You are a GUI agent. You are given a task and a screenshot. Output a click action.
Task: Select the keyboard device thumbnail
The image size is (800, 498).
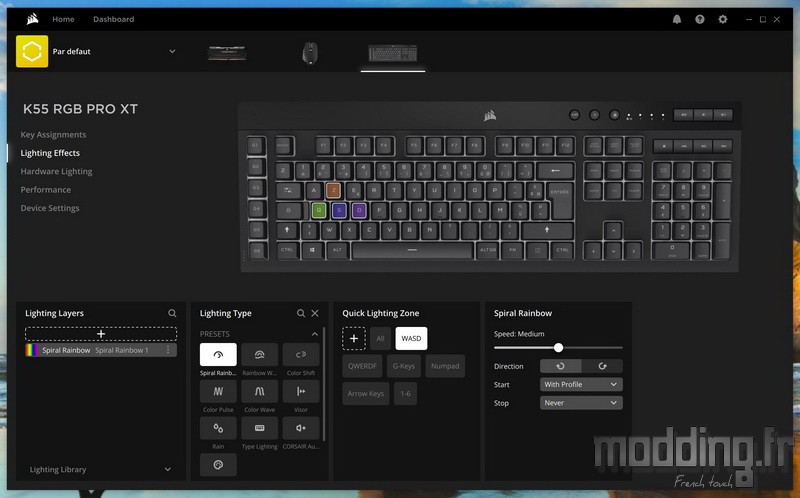(392, 53)
